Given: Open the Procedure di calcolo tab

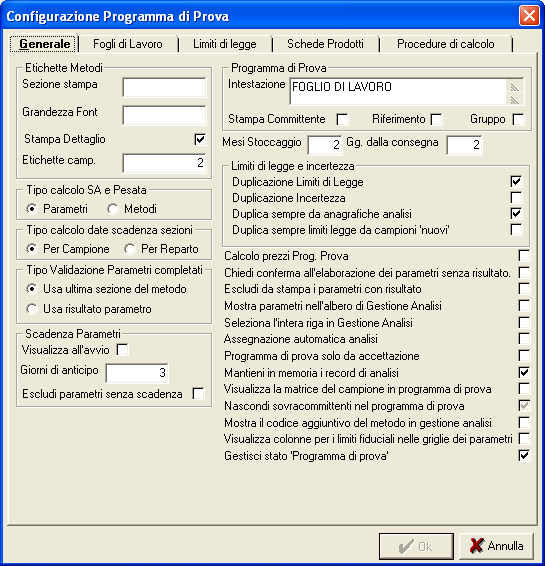Looking at the screenshot, I should click(x=445, y=44).
